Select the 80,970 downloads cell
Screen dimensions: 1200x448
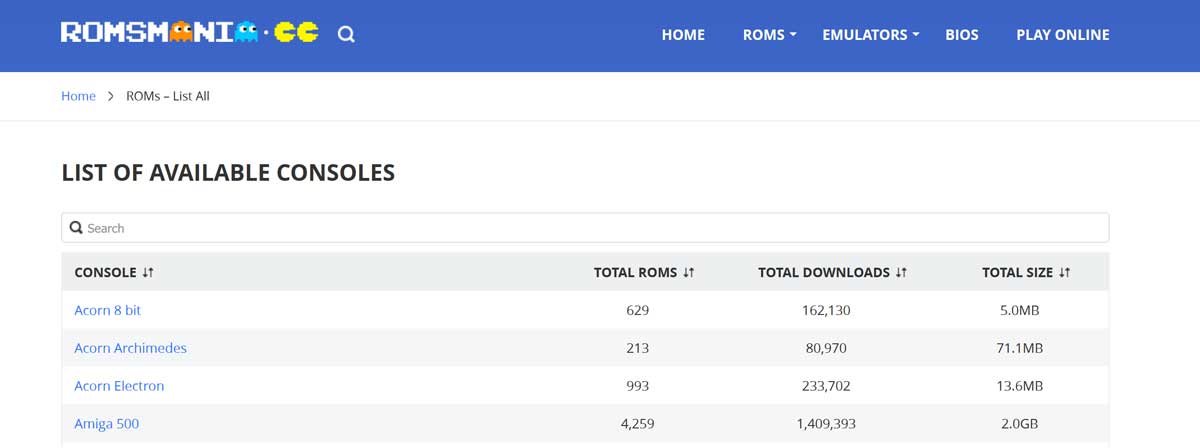click(826, 348)
